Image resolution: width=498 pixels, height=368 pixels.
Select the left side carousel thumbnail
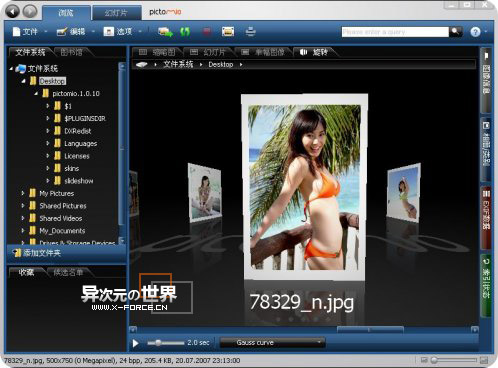(x=205, y=192)
